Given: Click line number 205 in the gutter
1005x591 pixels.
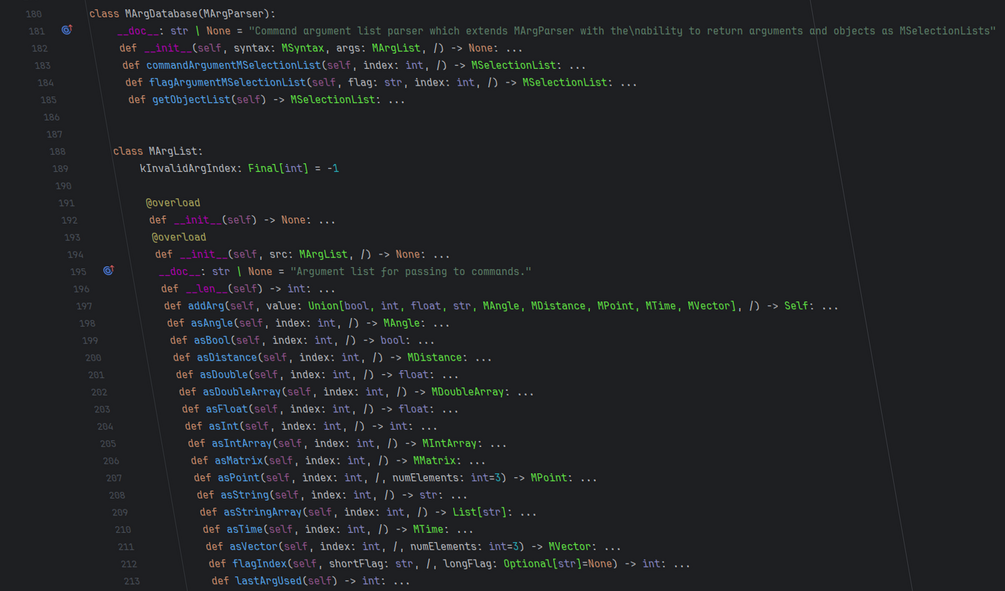Looking at the screenshot, I should [108, 444].
